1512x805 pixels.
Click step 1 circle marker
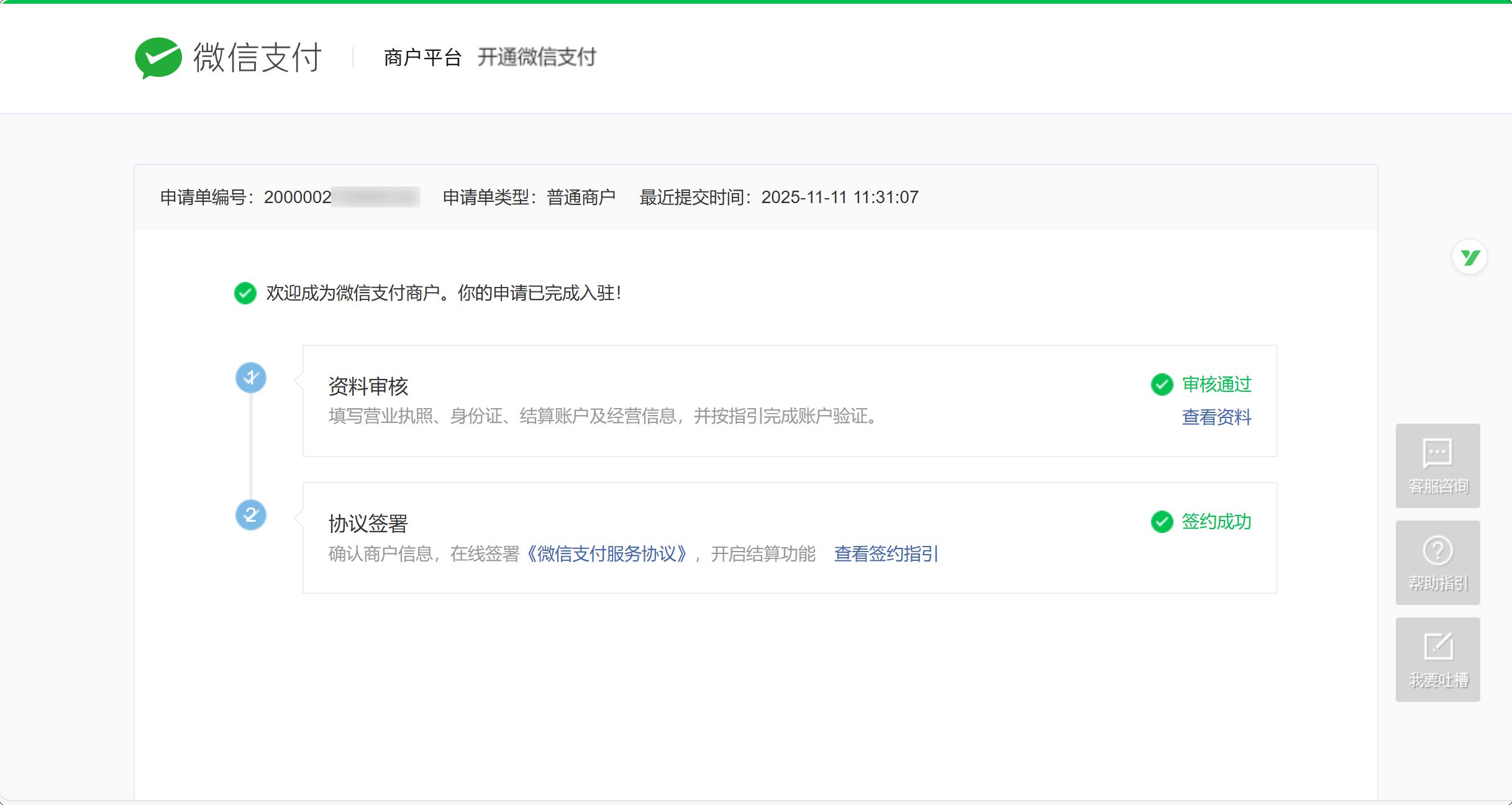pos(251,378)
